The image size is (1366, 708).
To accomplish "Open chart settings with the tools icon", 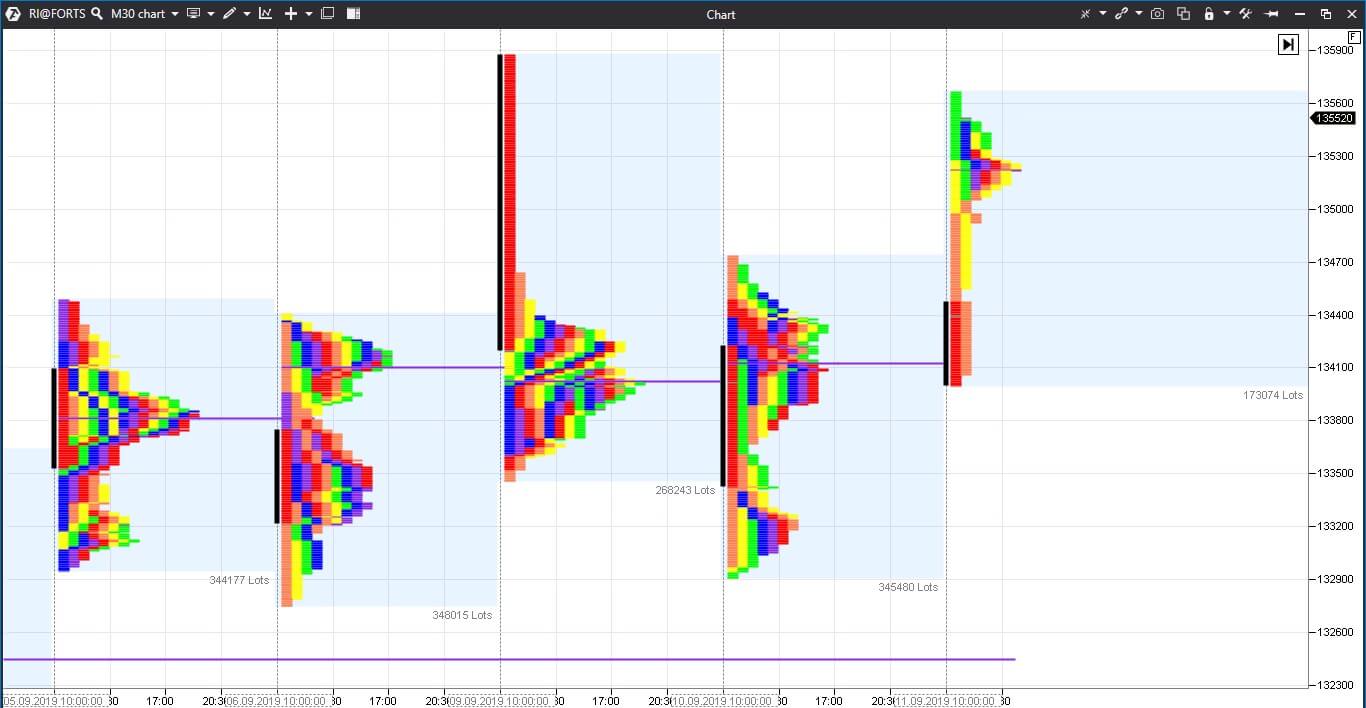I will pos(1245,14).
